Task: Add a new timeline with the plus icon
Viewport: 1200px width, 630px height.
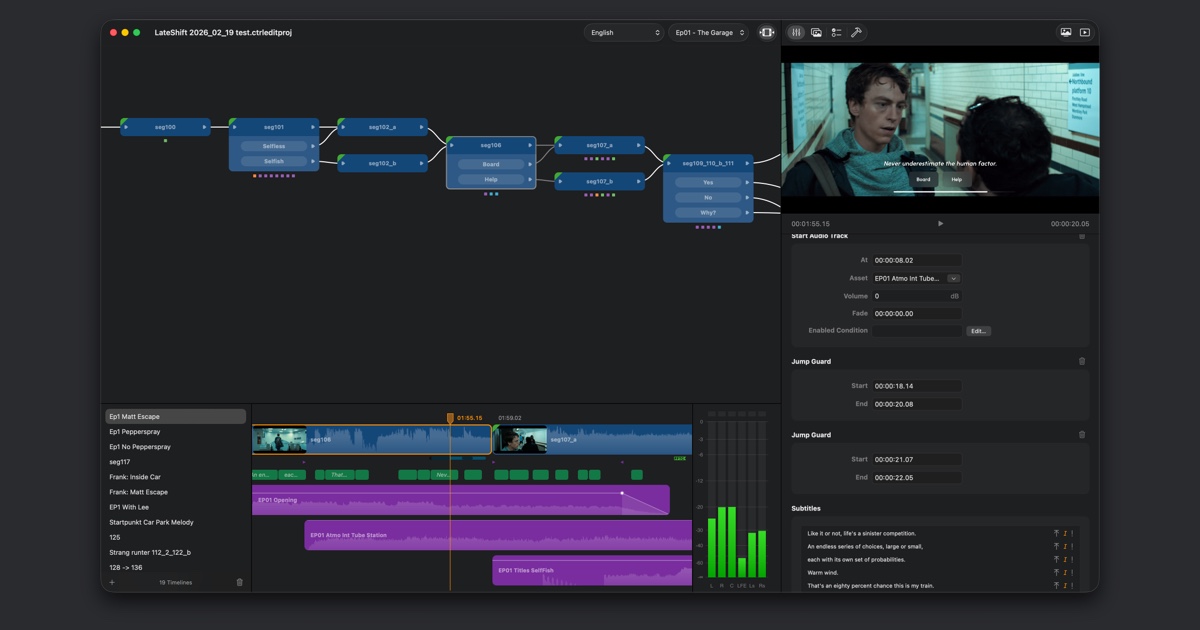Action: [x=112, y=582]
